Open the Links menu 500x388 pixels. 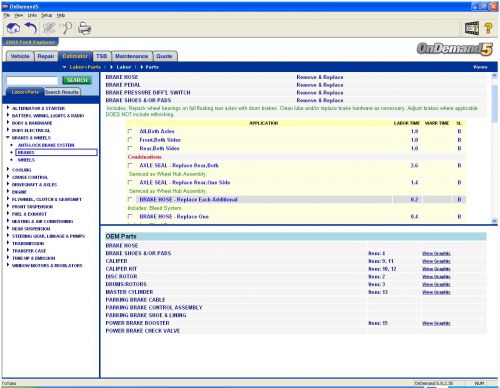click(32, 15)
